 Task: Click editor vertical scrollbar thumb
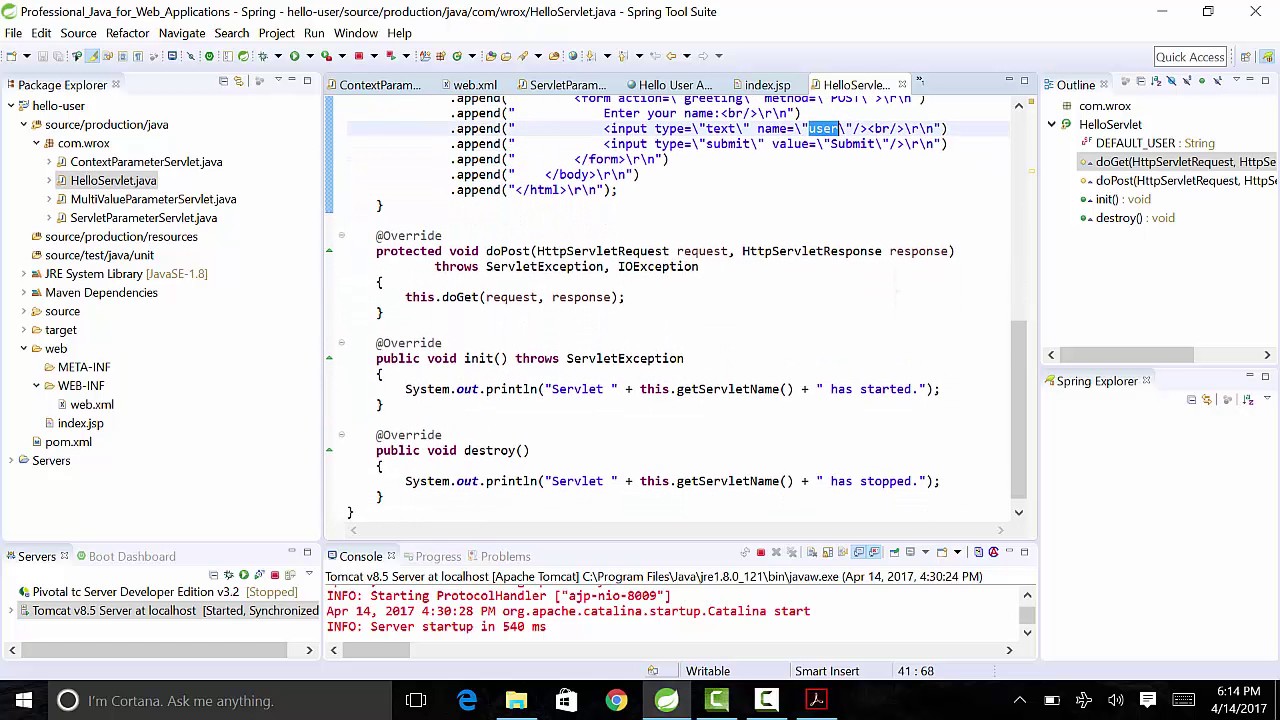(1018, 408)
